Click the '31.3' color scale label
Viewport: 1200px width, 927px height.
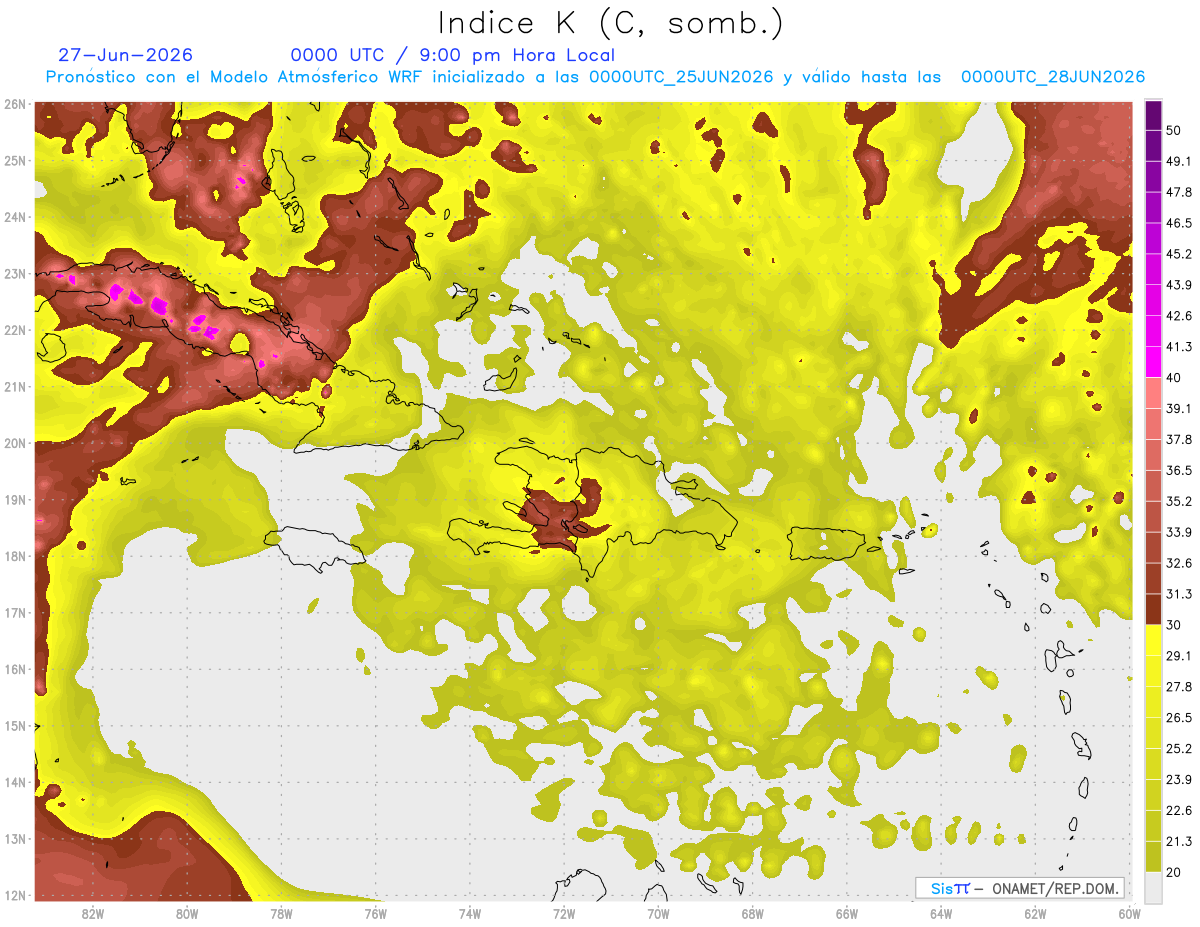pyautogui.click(x=1179, y=594)
